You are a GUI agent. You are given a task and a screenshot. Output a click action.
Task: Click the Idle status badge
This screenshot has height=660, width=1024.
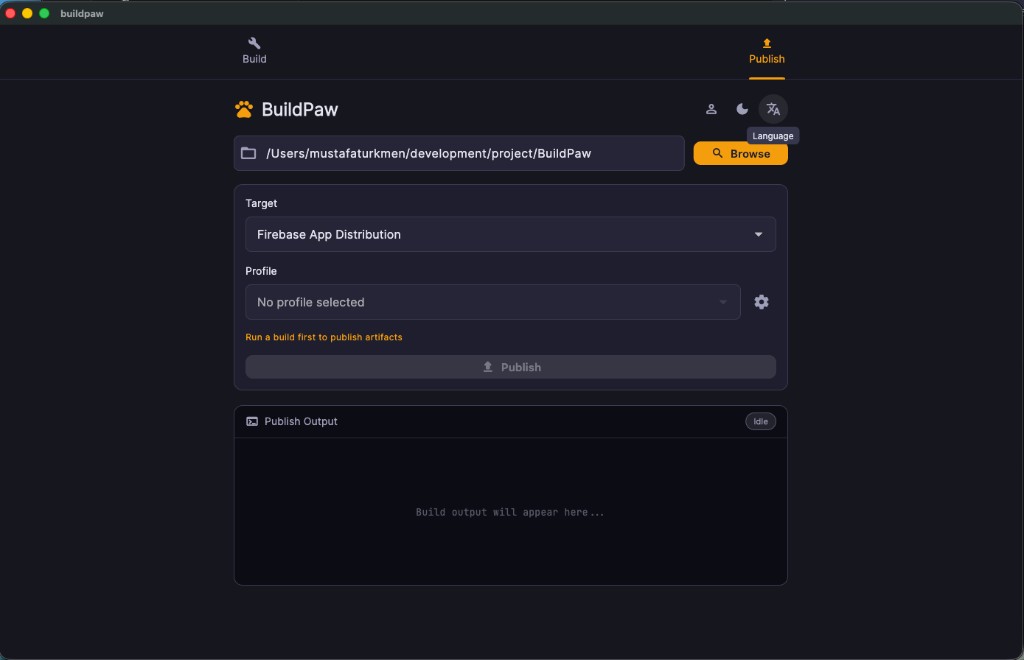pyautogui.click(x=760, y=421)
